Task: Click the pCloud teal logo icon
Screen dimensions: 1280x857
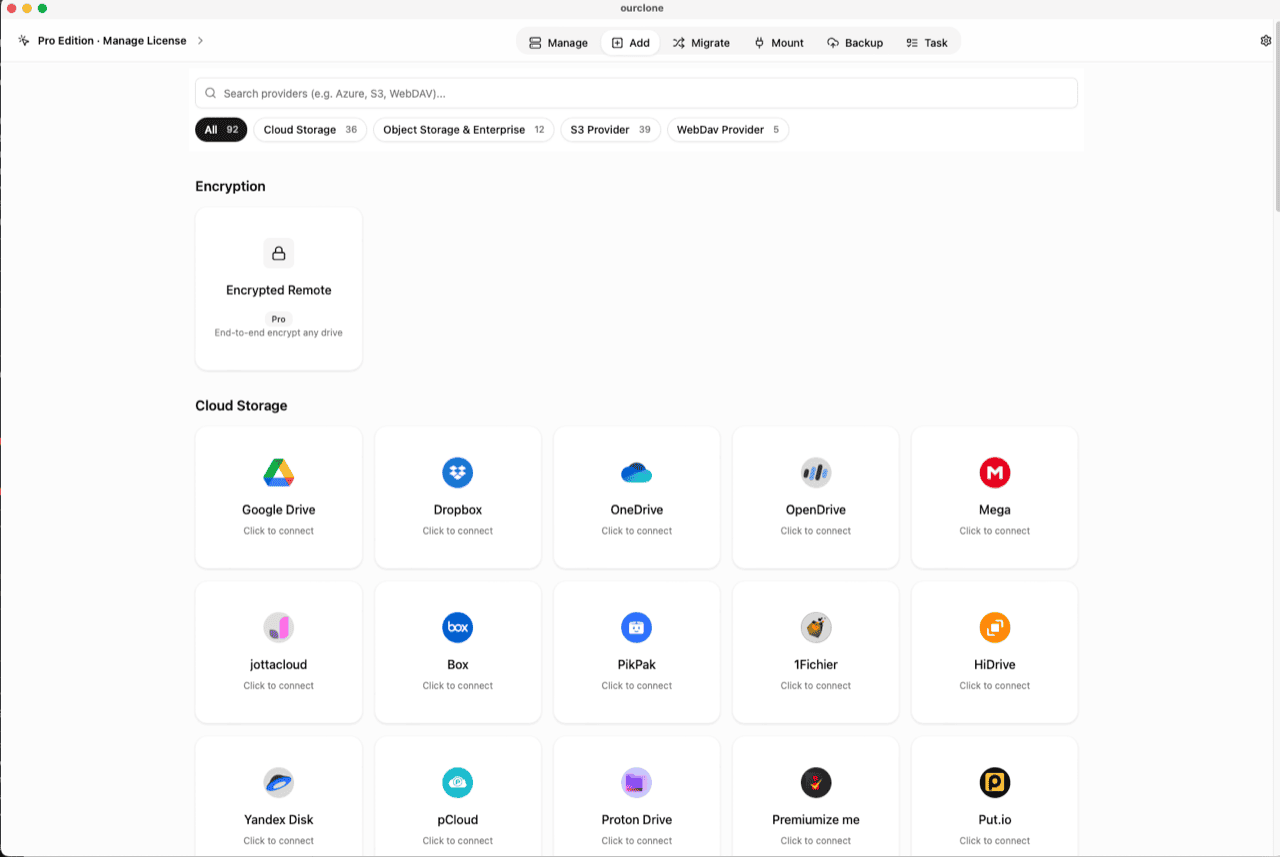Action: coord(457,782)
